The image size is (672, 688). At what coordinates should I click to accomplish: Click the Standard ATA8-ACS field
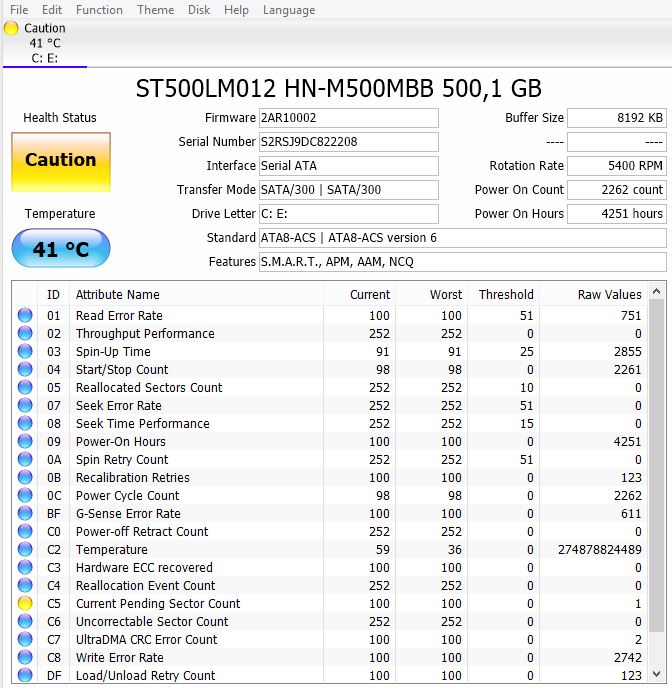pyautogui.click(x=463, y=238)
